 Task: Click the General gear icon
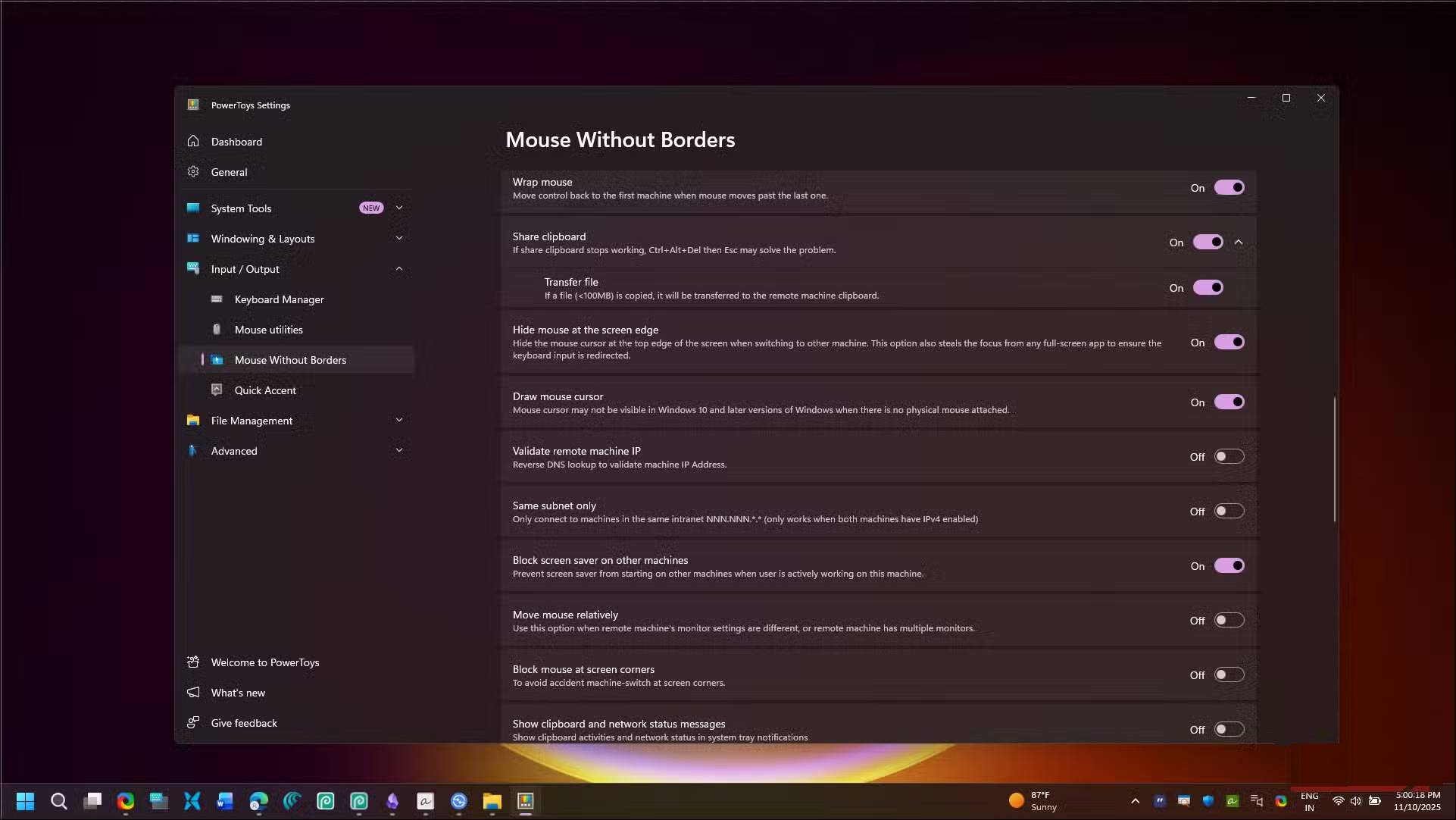click(x=193, y=172)
